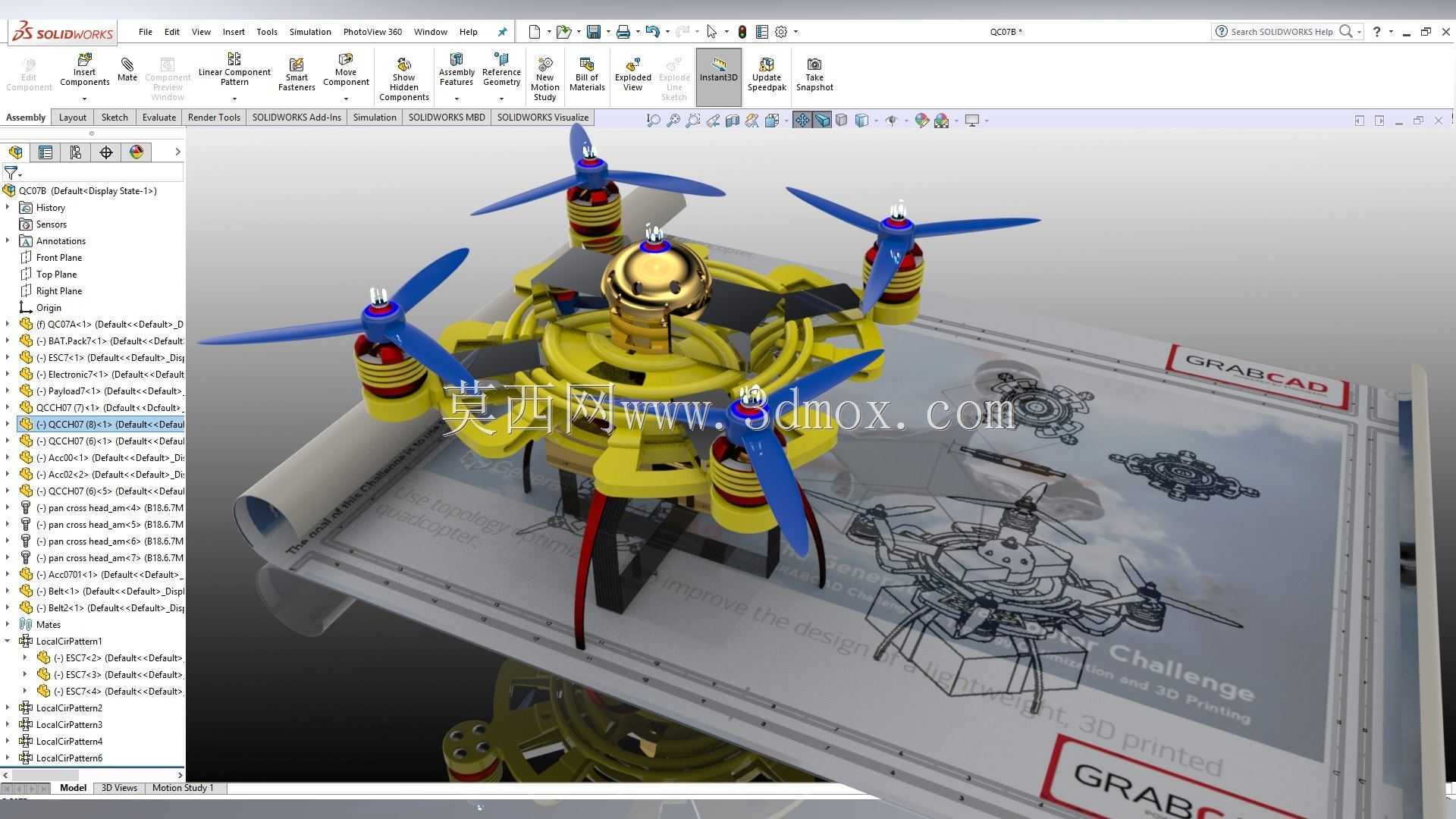Select the Top Plane item
The height and width of the screenshot is (819, 1456).
(x=56, y=274)
